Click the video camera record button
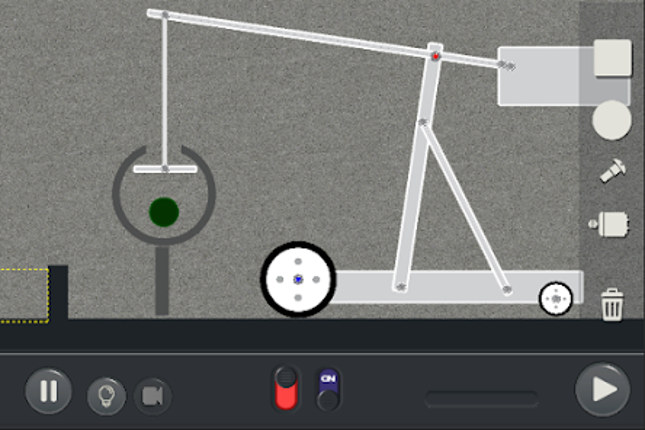 pos(153,396)
